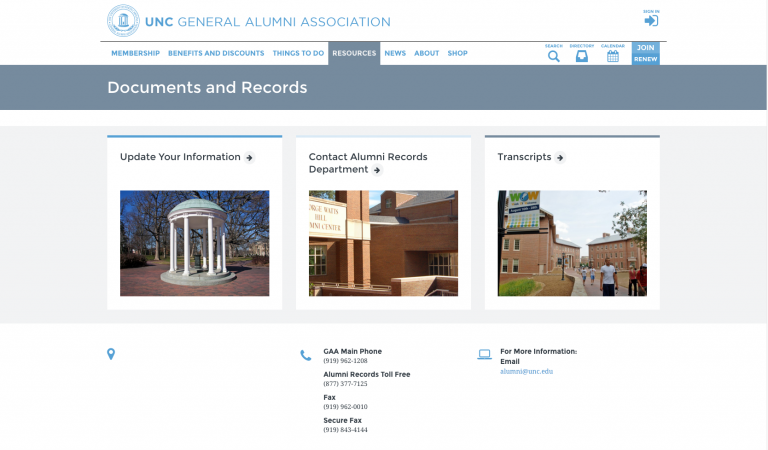Click arrow icon beside Update Your Information

(249, 158)
